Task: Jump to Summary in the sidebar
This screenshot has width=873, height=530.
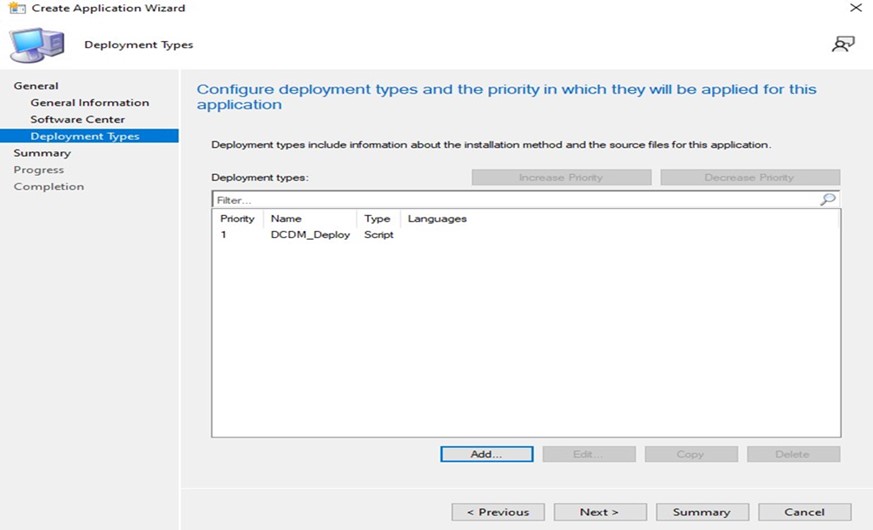Action: pos(42,153)
